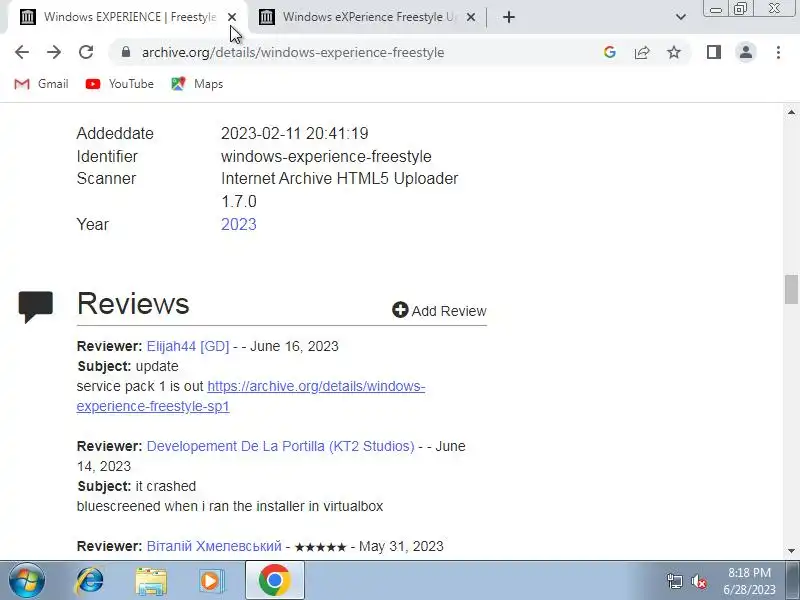Click the muted volume tray icon
The height and width of the screenshot is (600, 800).
[x=698, y=581]
